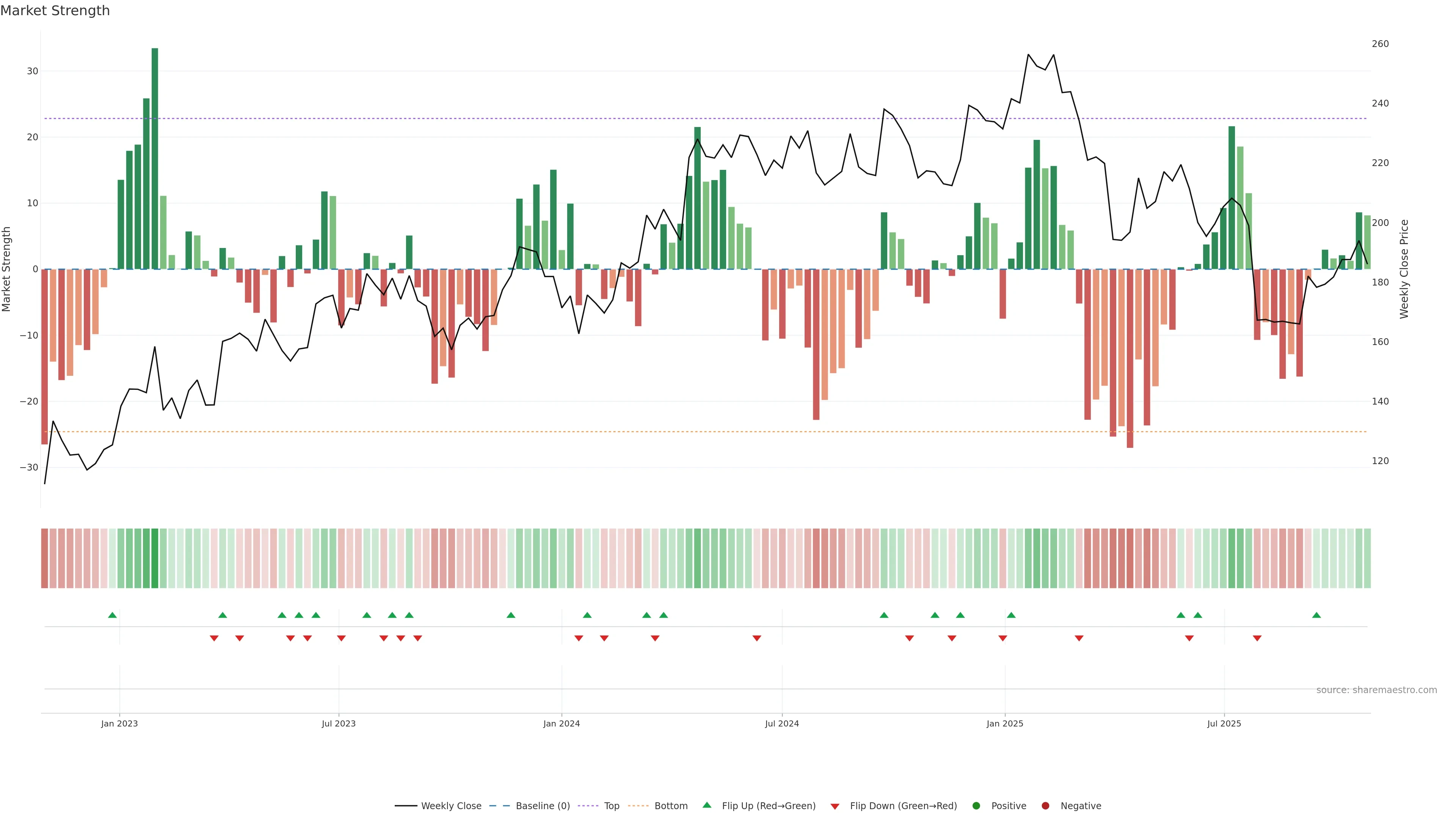Click the Negative red circle legend icon
The height and width of the screenshot is (819, 1456).
[x=1045, y=806]
